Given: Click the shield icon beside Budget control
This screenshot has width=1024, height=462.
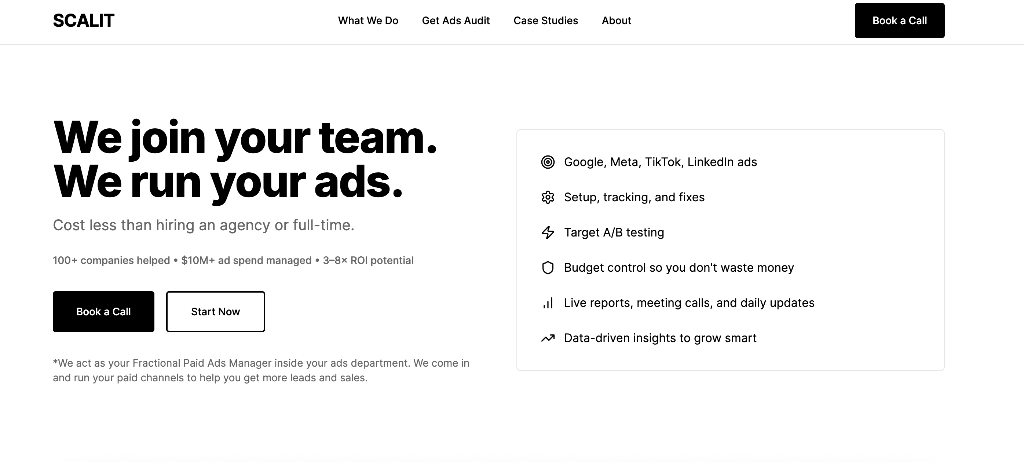Looking at the screenshot, I should point(548,268).
